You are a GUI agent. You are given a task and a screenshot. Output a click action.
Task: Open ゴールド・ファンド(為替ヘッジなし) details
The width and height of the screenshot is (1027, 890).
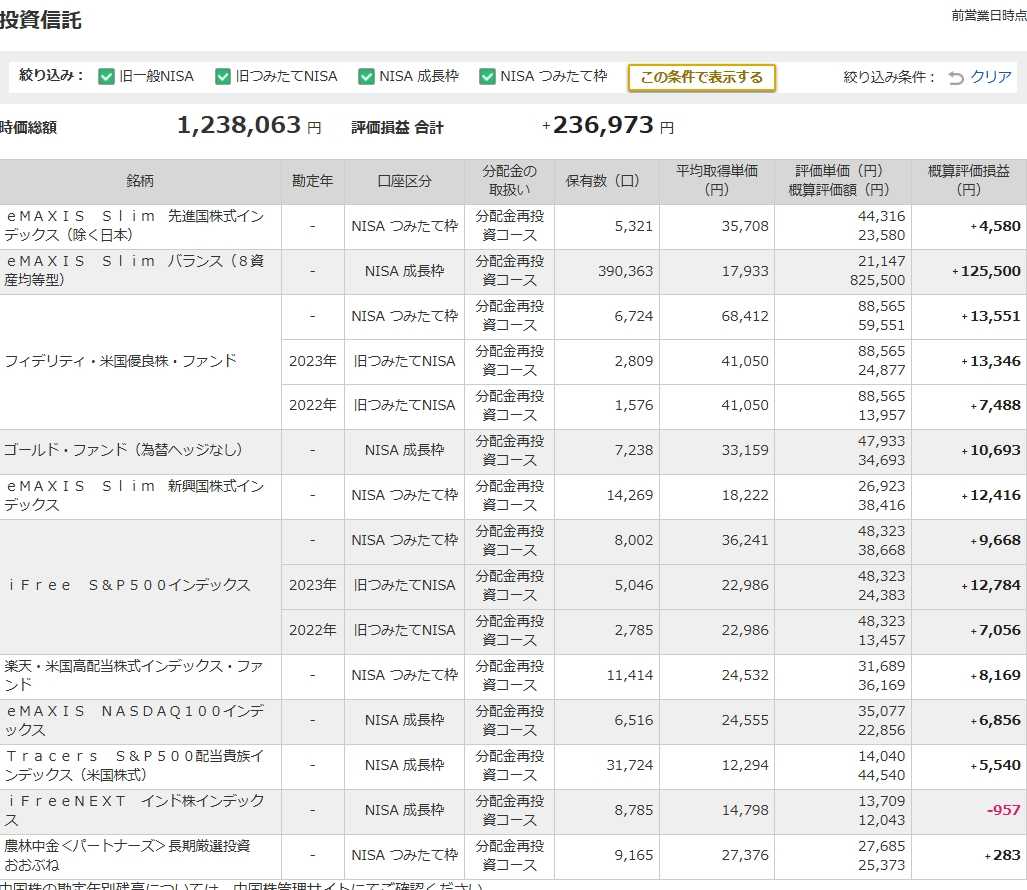coord(123,450)
